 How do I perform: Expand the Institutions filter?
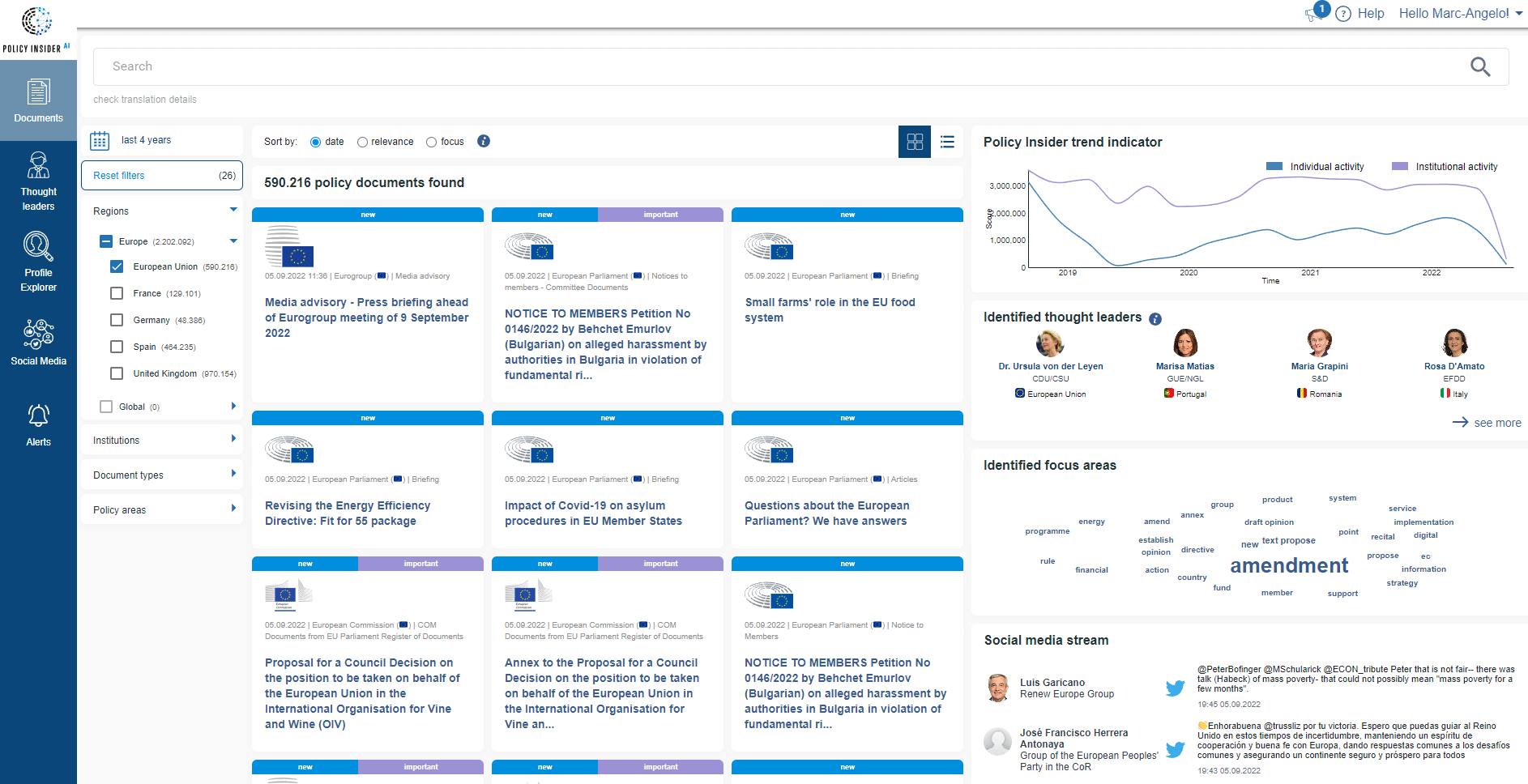(162, 440)
